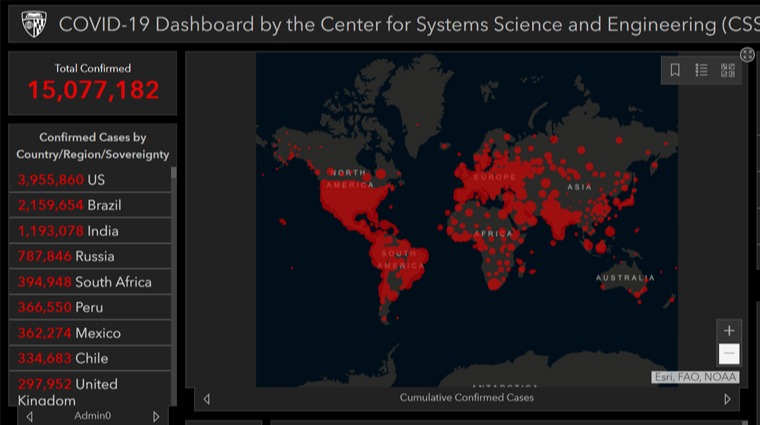
Task: Select the Cumulative Confirmed Cases map tab
Action: (x=467, y=397)
